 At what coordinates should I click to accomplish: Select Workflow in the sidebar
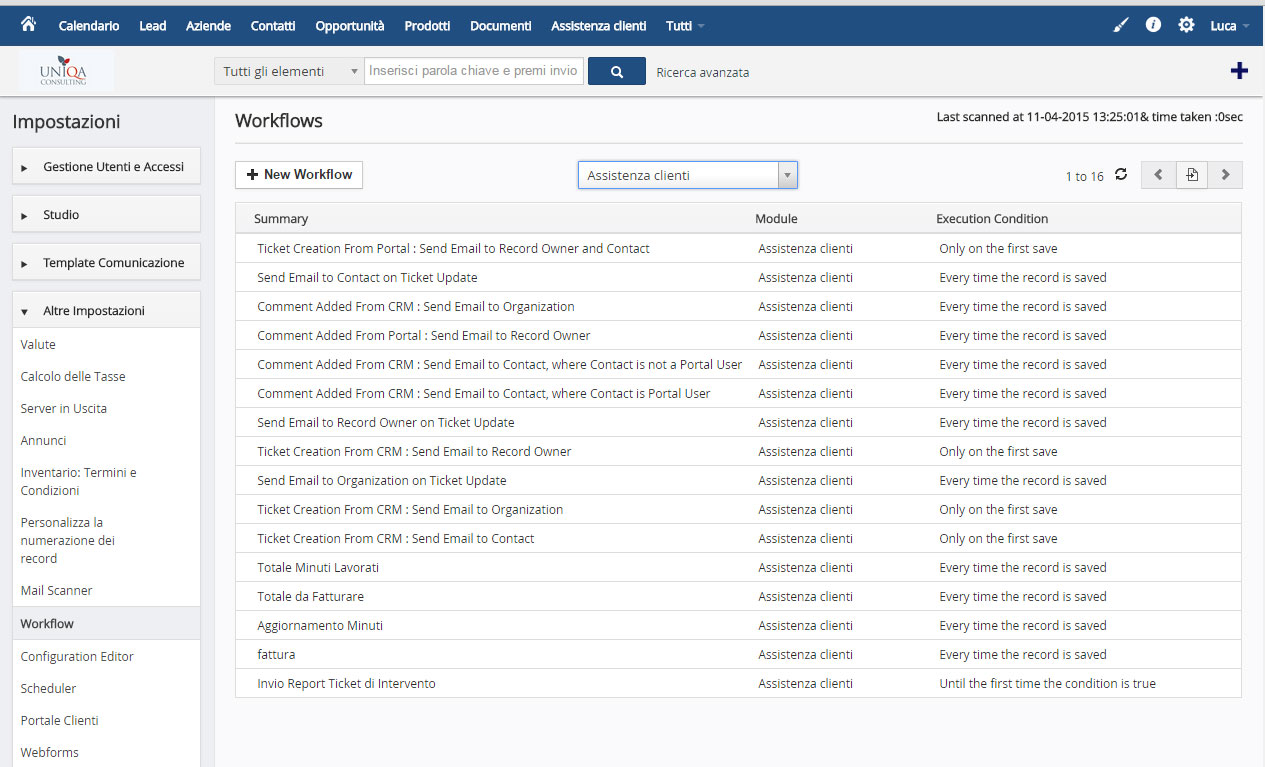[106, 624]
